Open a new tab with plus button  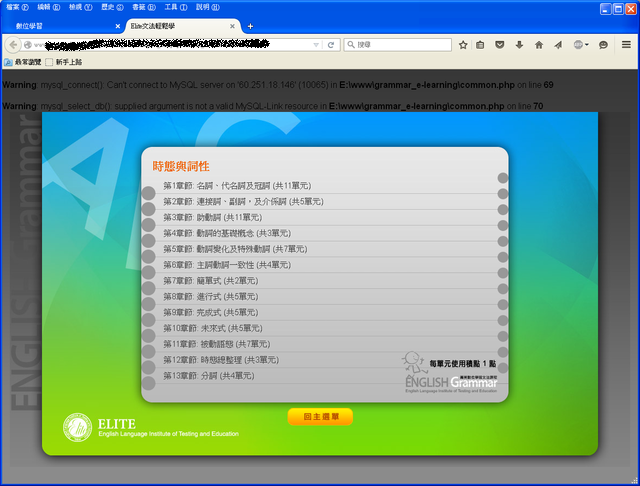point(250,25)
